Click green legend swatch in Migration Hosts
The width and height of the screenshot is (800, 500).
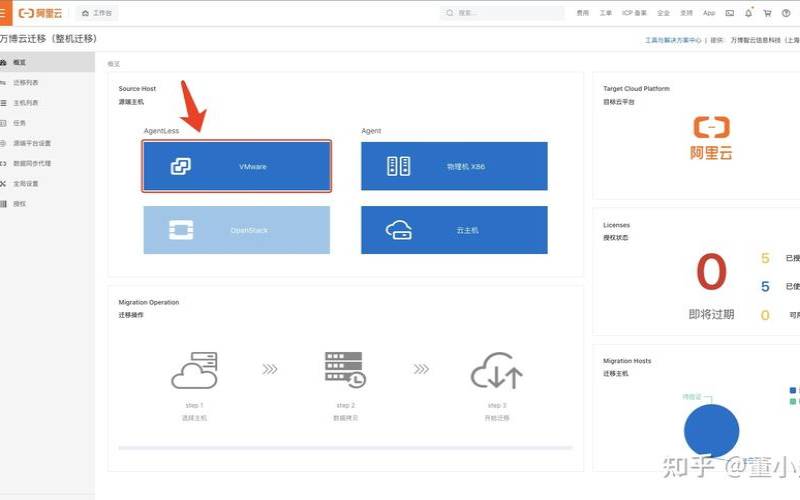coord(792,402)
